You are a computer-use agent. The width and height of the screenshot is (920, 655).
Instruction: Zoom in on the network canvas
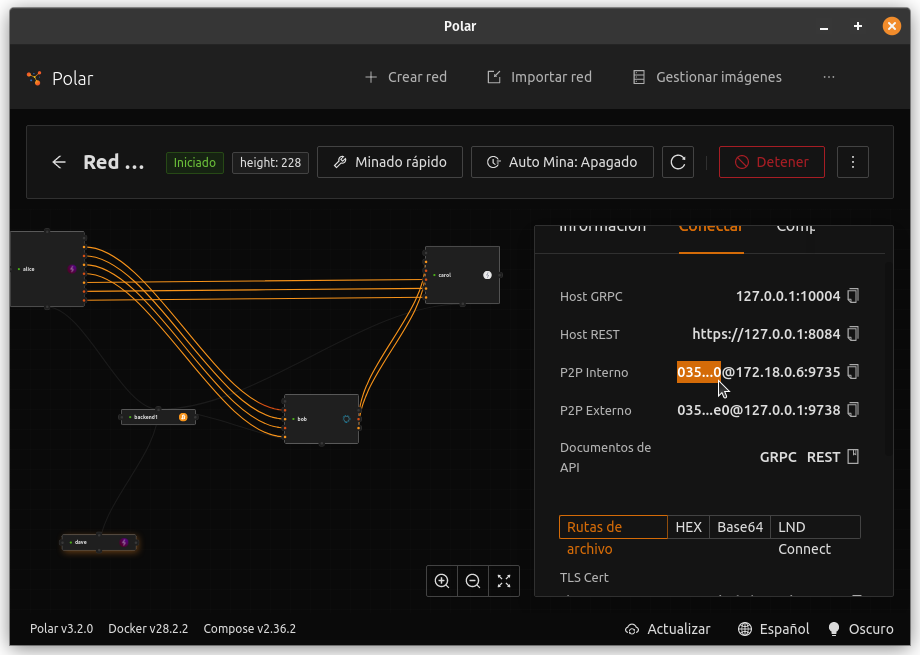click(x=442, y=581)
